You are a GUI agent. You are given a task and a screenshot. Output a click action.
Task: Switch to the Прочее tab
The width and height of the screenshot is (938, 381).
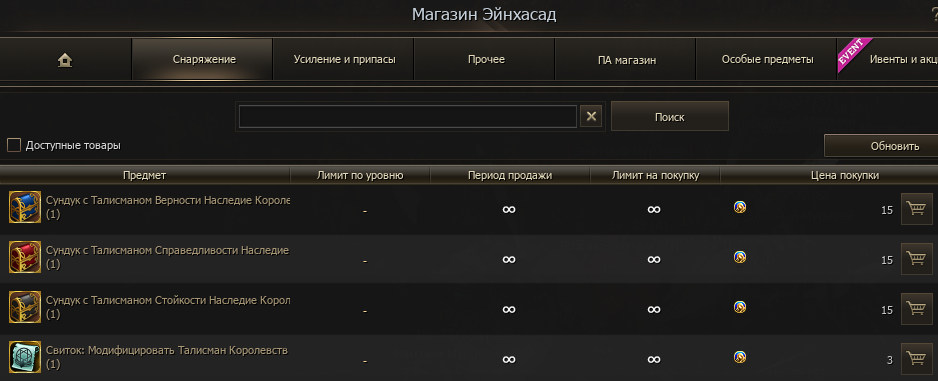pos(486,60)
